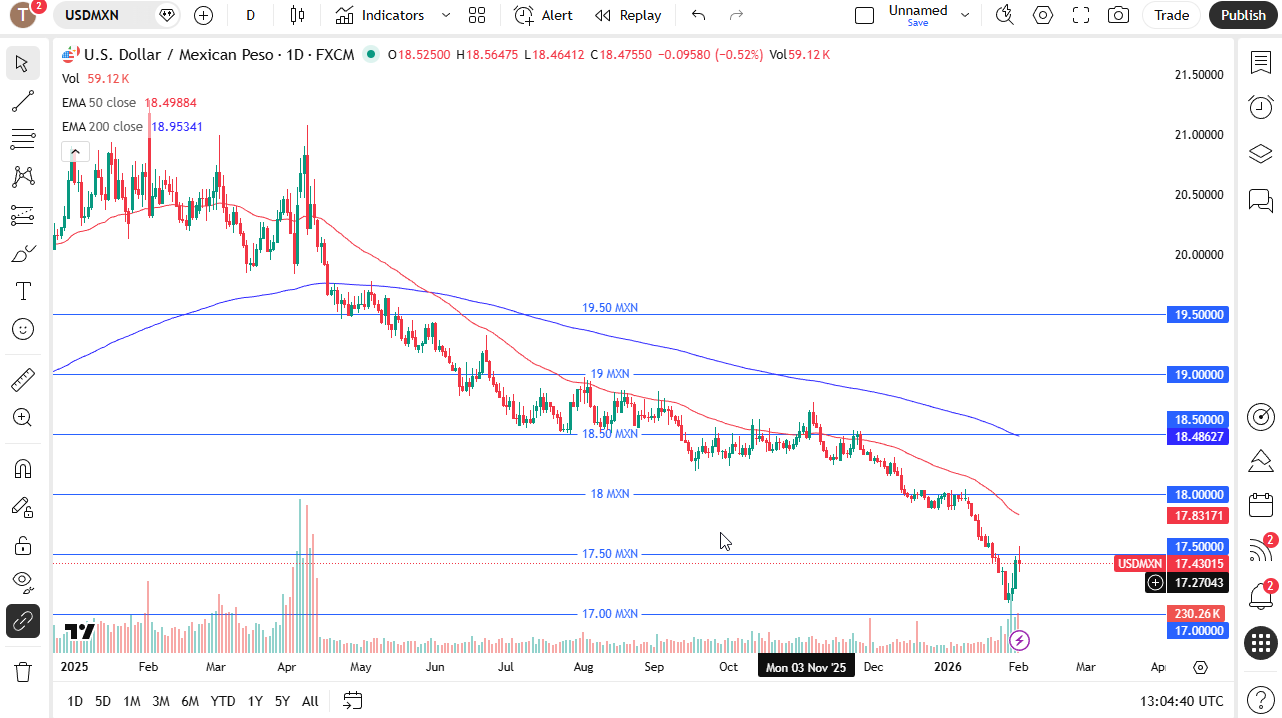Toggle lock all drawing tools
The height and width of the screenshot is (718, 1282).
coord(22,545)
